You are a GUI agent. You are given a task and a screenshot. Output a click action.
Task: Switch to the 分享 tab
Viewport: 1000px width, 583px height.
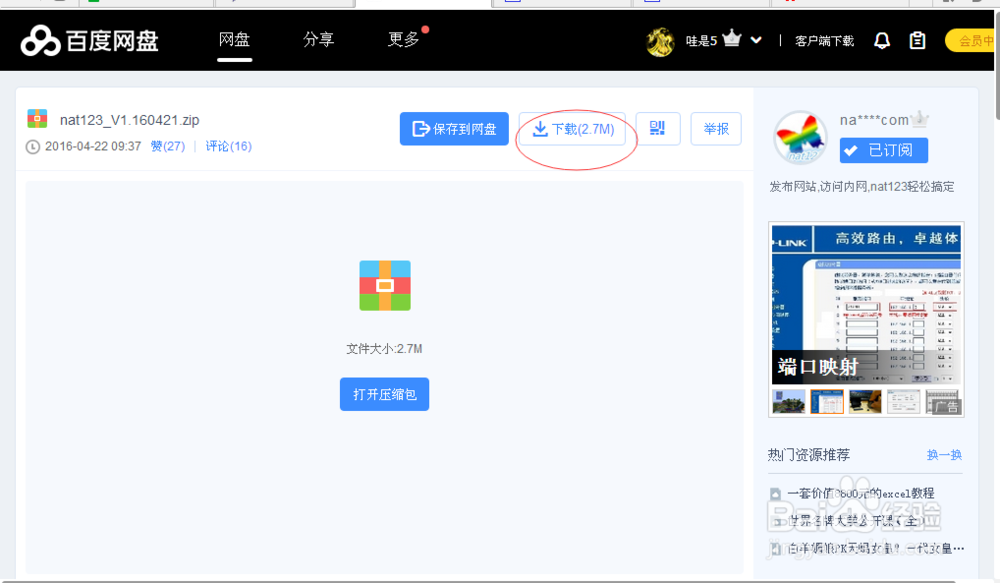pos(318,40)
